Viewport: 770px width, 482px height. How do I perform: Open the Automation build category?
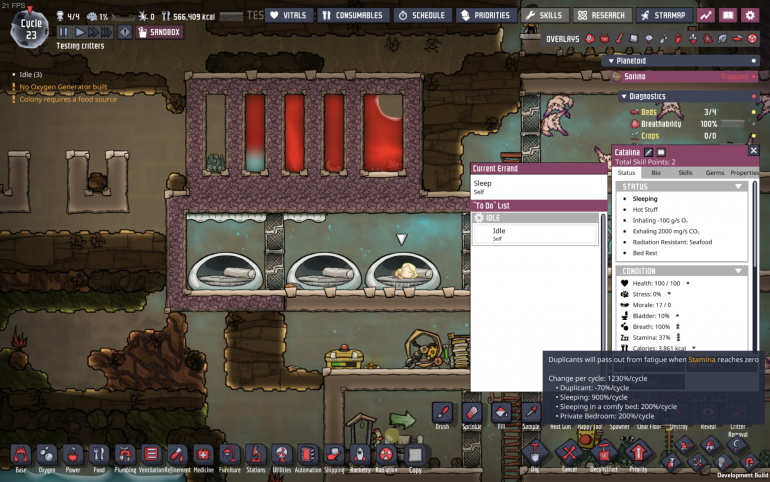tap(308, 455)
